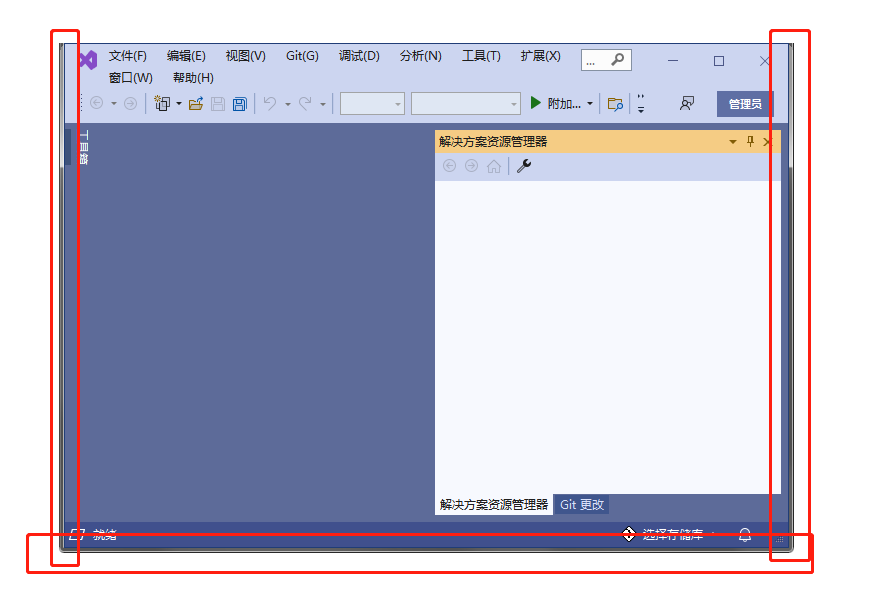
Task: Click the back navigation arrow in Solution Explorer
Action: click(x=449, y=165)
